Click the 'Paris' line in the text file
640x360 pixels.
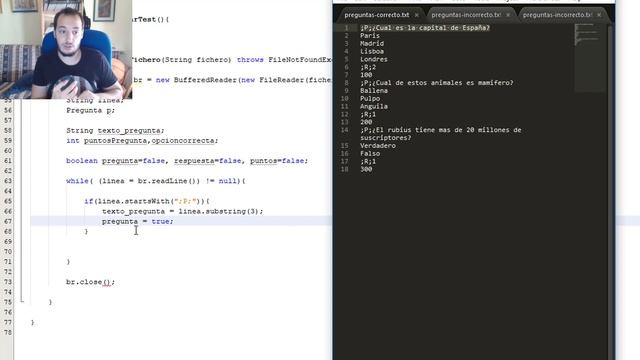coord(370,36)
